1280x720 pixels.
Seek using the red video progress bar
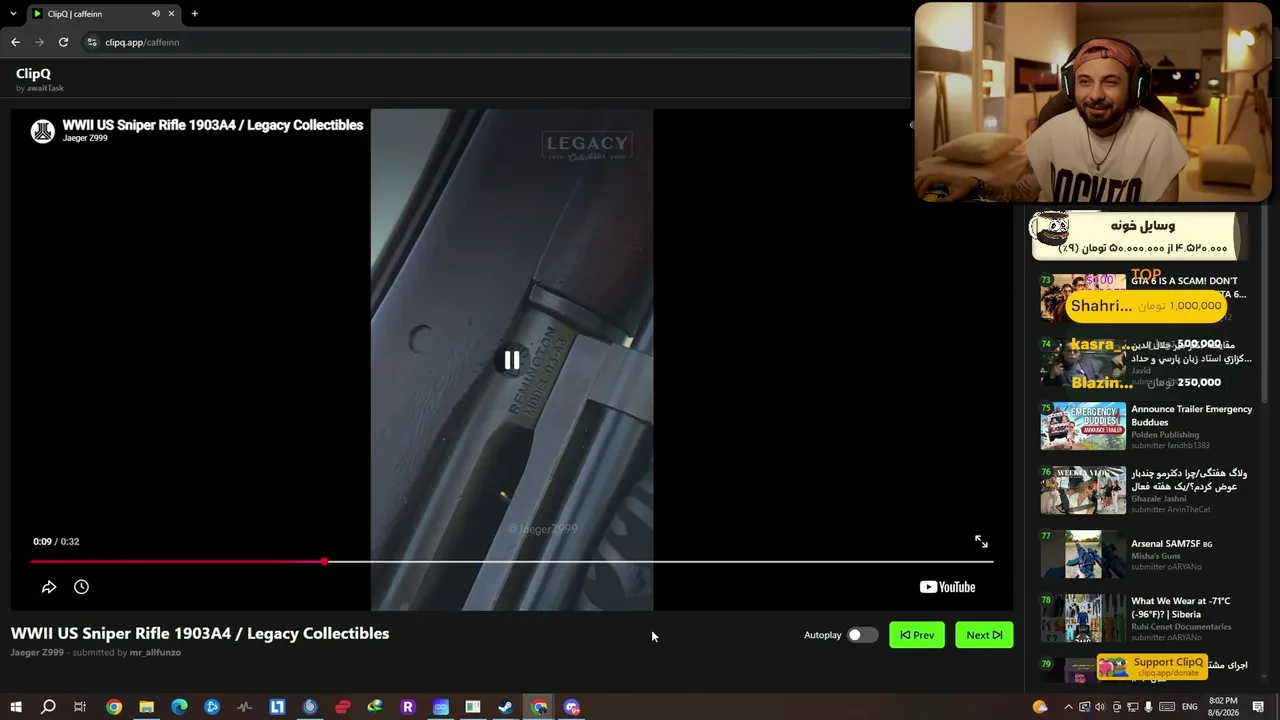[511, 561]
